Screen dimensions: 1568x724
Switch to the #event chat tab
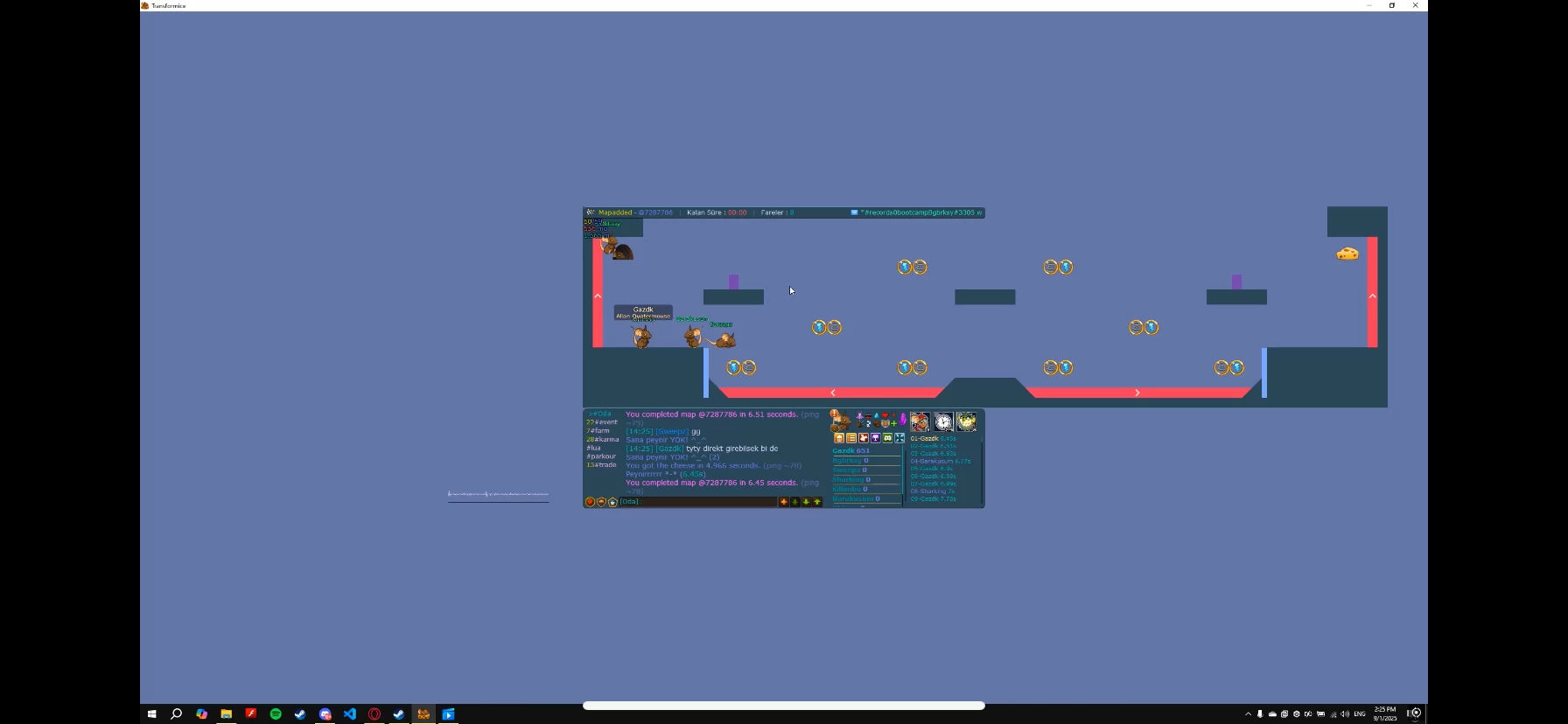click(x=602, y=422)
